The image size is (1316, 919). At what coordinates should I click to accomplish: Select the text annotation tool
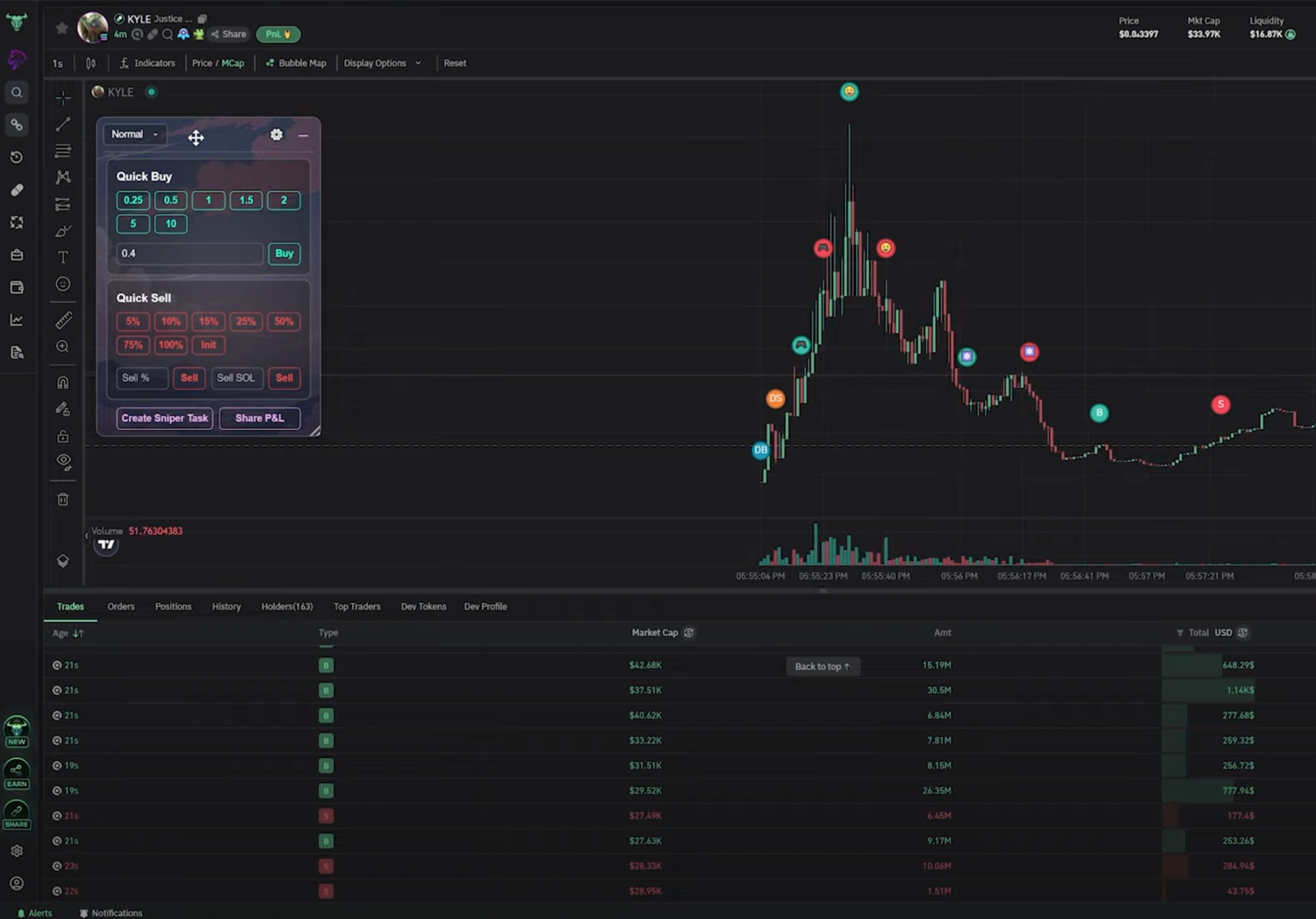click(63, 257)
